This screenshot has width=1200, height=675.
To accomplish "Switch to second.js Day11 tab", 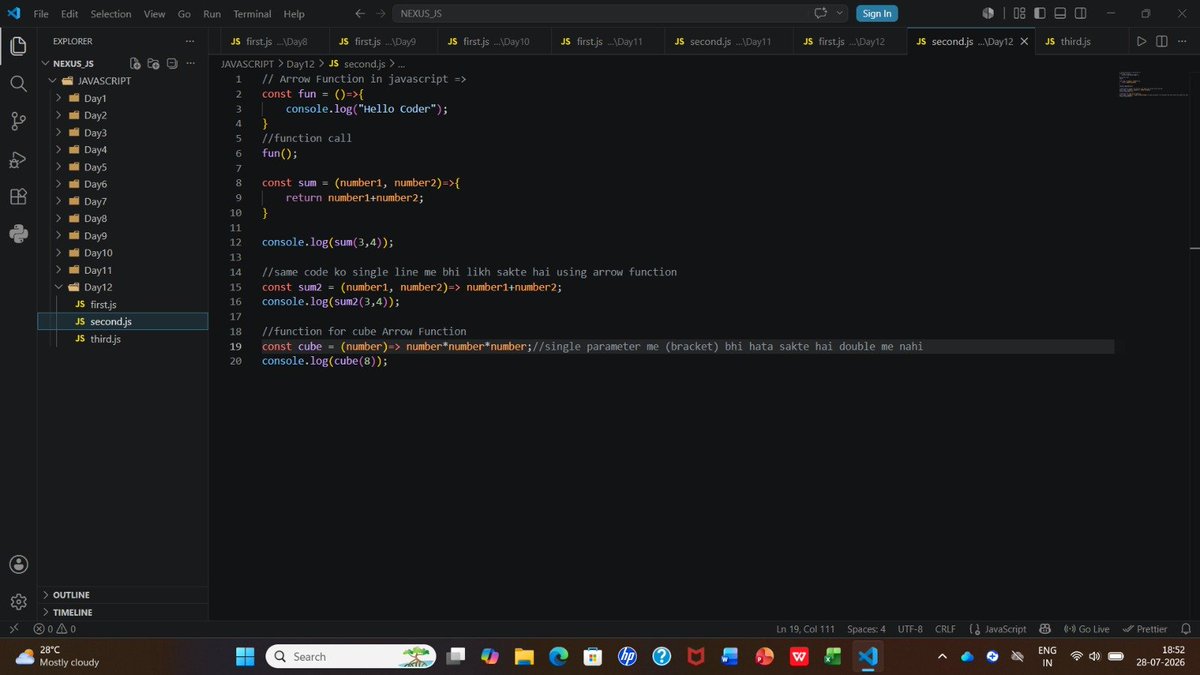I will pos(727,42).
